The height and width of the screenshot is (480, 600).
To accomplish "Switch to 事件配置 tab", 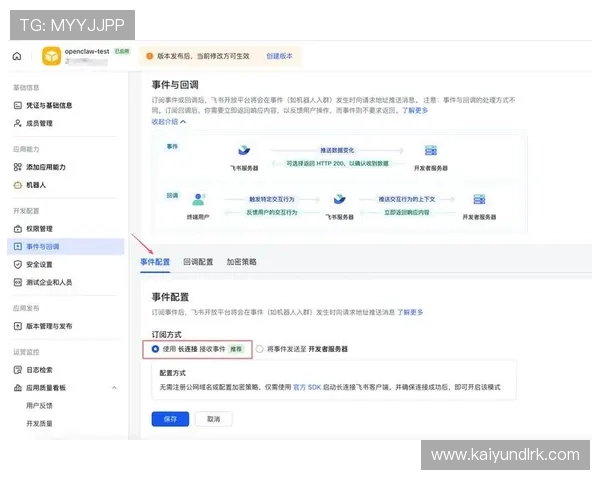I will [155, 262].
